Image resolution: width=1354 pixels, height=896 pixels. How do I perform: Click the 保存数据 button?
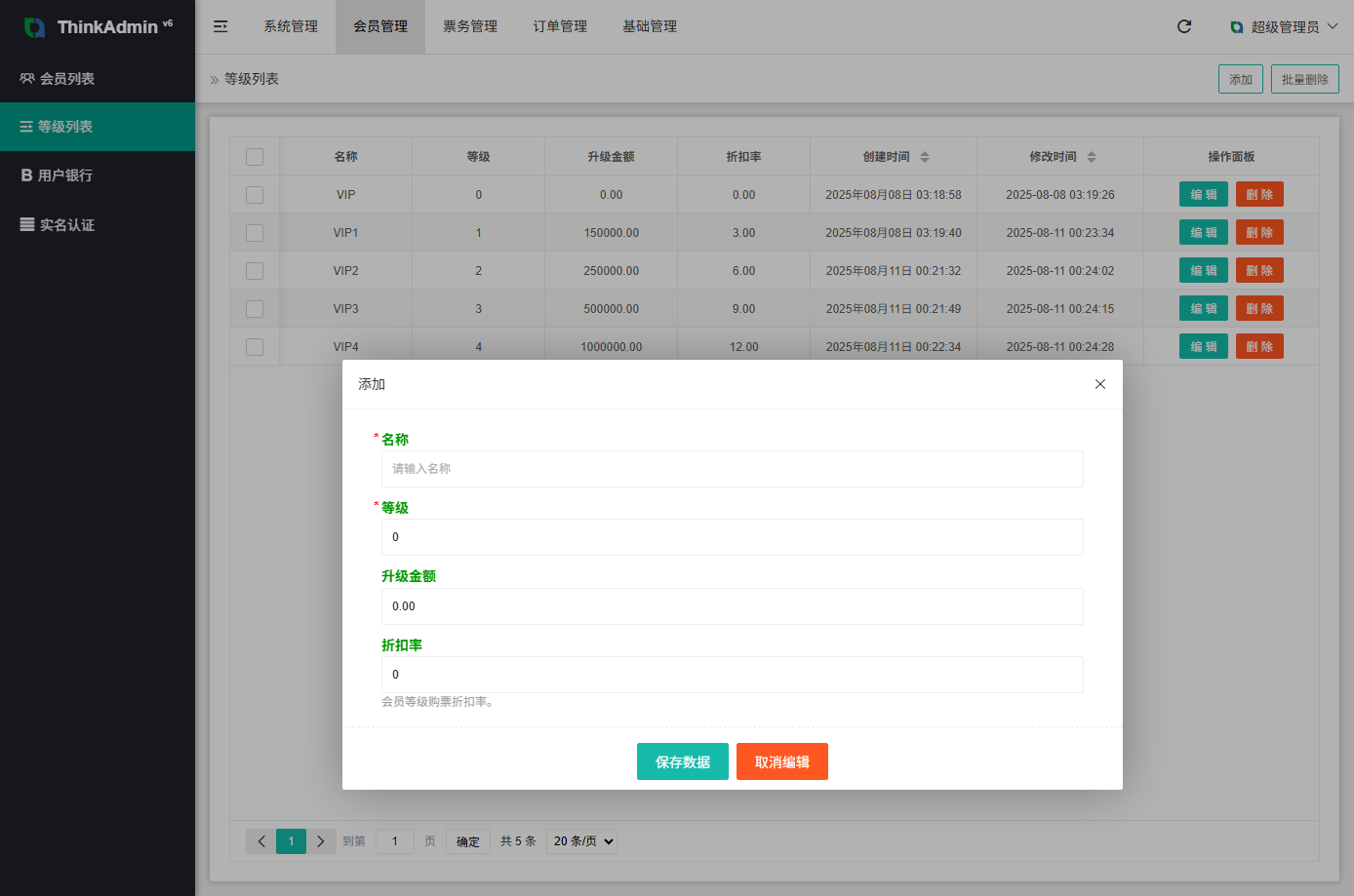pyautogui.click(x=683, y=761)
